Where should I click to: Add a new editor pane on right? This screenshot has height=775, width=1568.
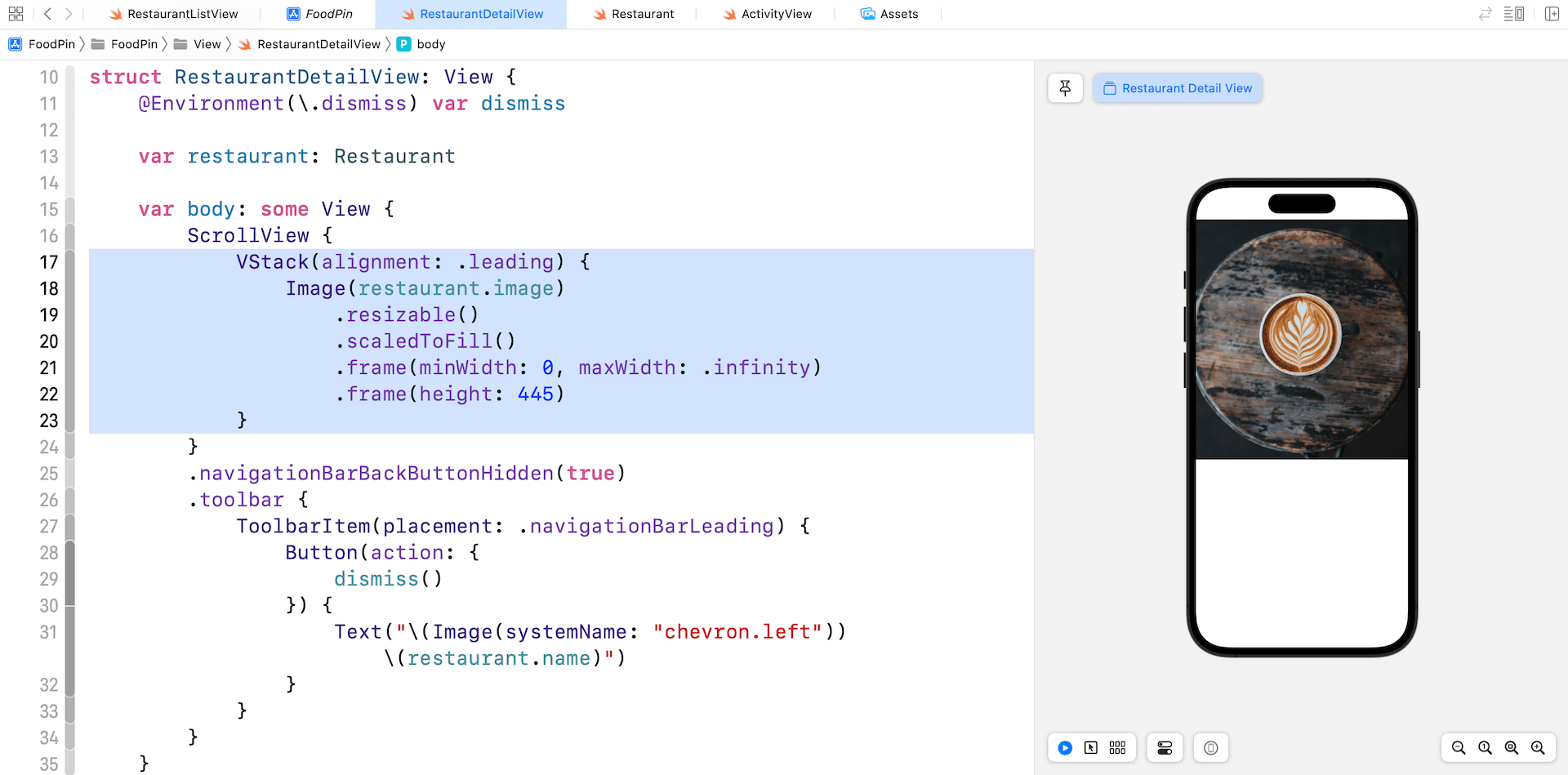pyautogui.click(x=1552, y=14)
